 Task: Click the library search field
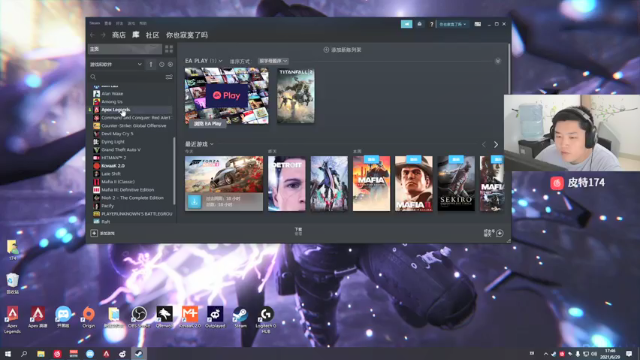pyautogui.click(x=127, y=77)
